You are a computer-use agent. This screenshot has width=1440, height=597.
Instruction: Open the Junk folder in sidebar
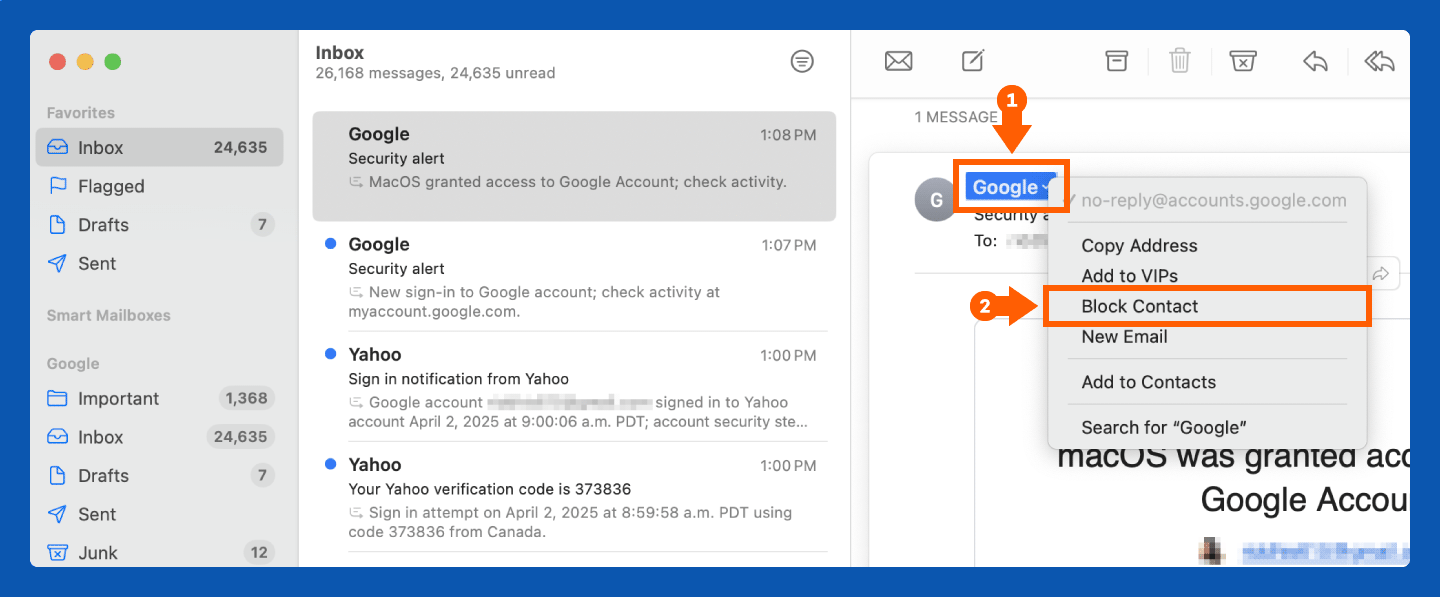[98, 552]
